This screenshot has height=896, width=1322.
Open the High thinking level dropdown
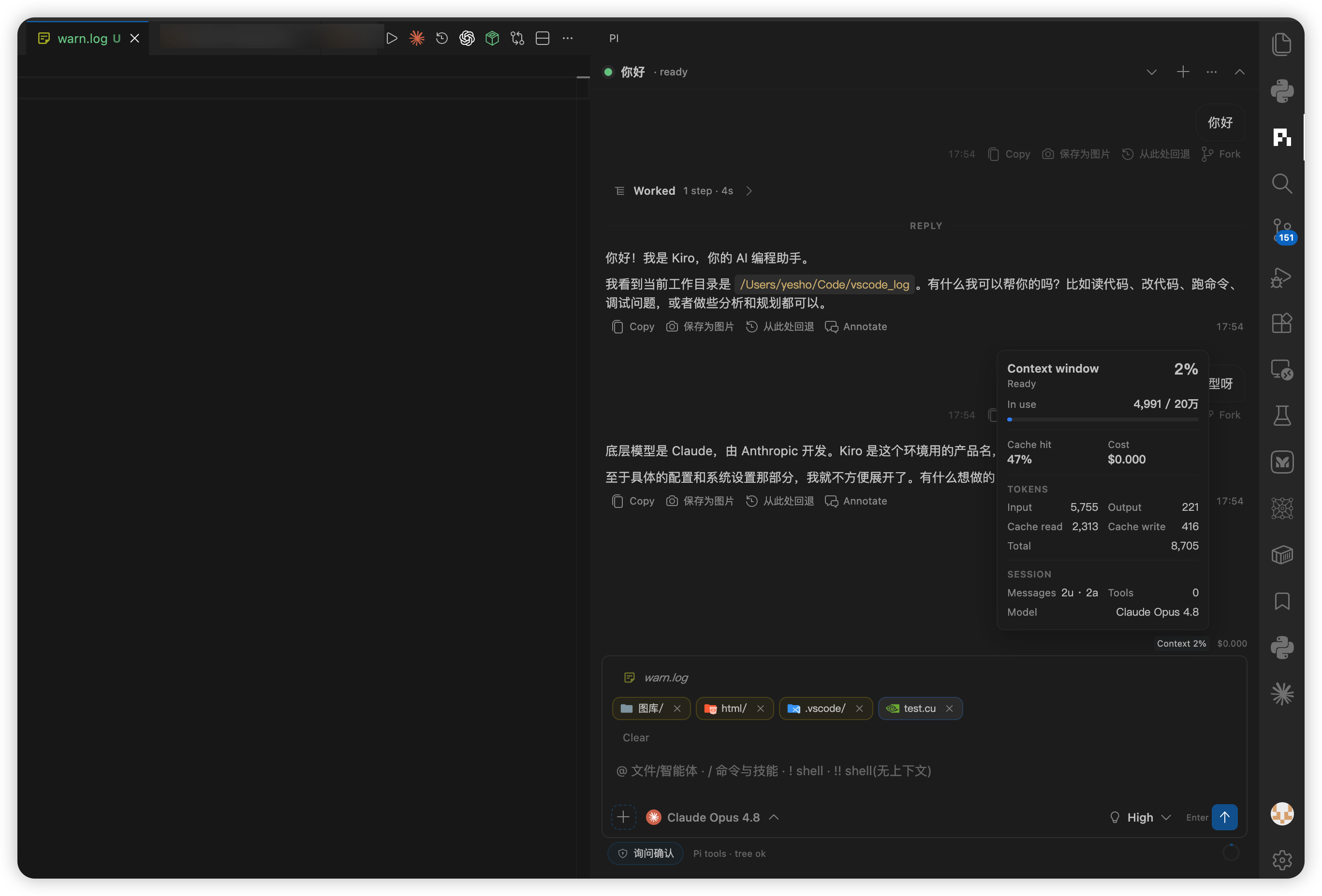[1140, 818]
